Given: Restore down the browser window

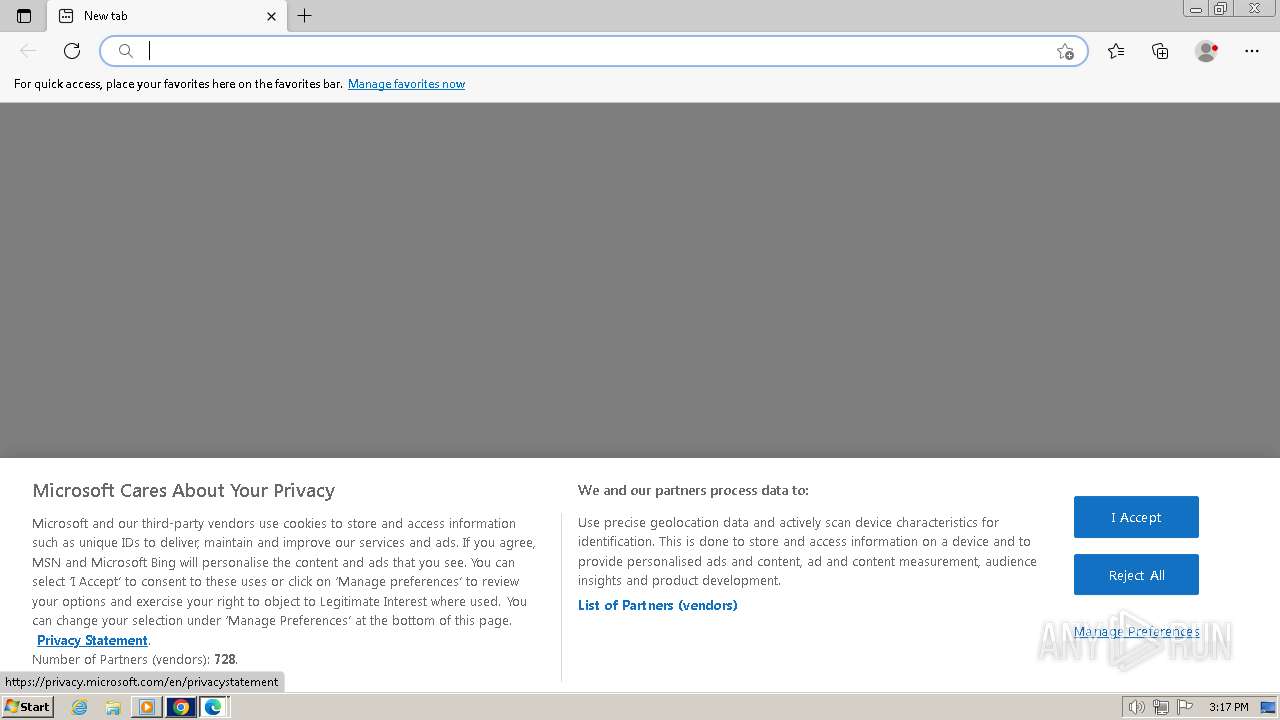Looking at the screenshot, I should (1221, 9).
